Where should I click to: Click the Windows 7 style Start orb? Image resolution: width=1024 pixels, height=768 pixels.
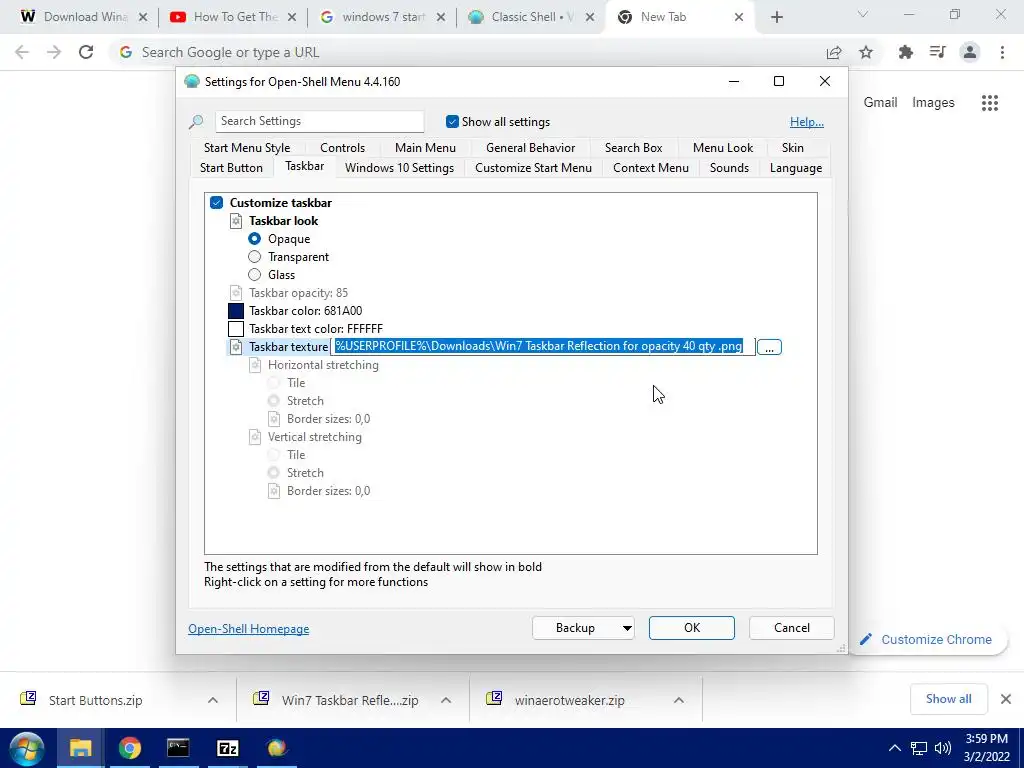click(26, 748)
